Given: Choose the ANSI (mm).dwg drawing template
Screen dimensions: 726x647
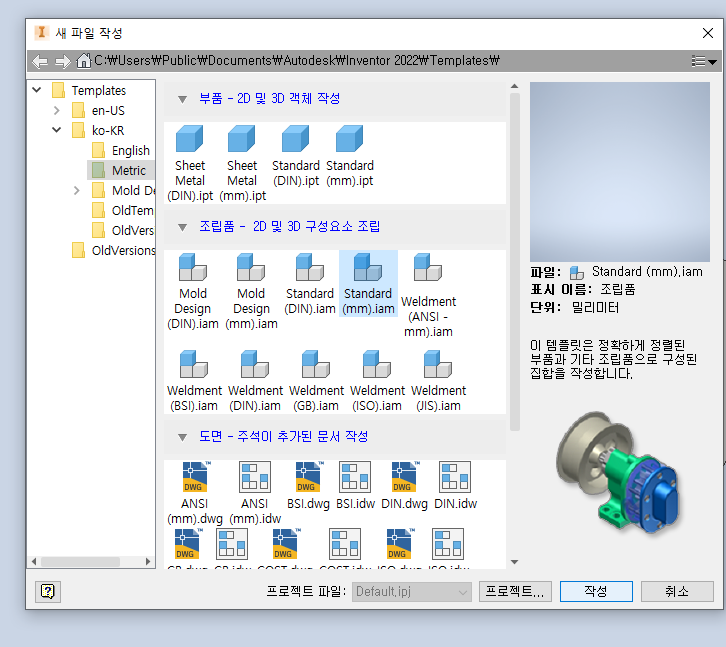Looking at the screenshot, I should pos(194,493).
